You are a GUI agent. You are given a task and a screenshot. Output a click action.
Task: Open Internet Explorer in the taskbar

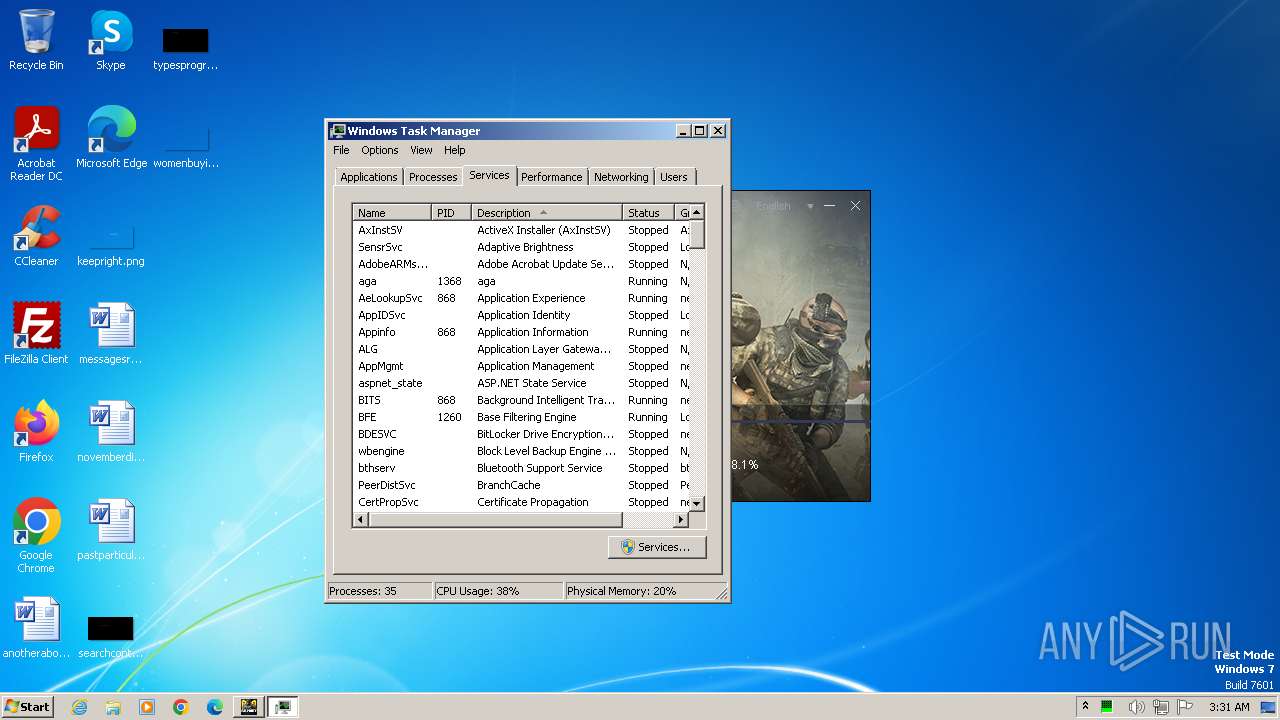[x=79, y=707]
